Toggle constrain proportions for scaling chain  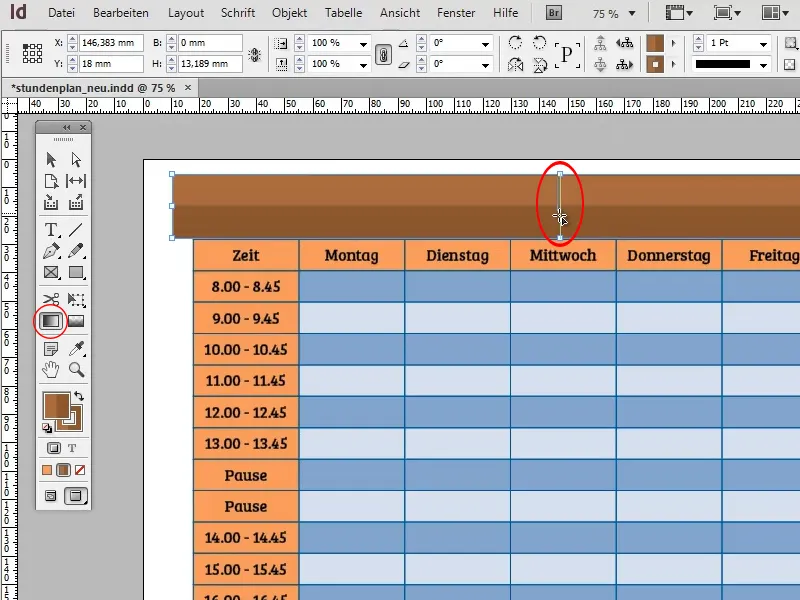(x=383, y=54)
